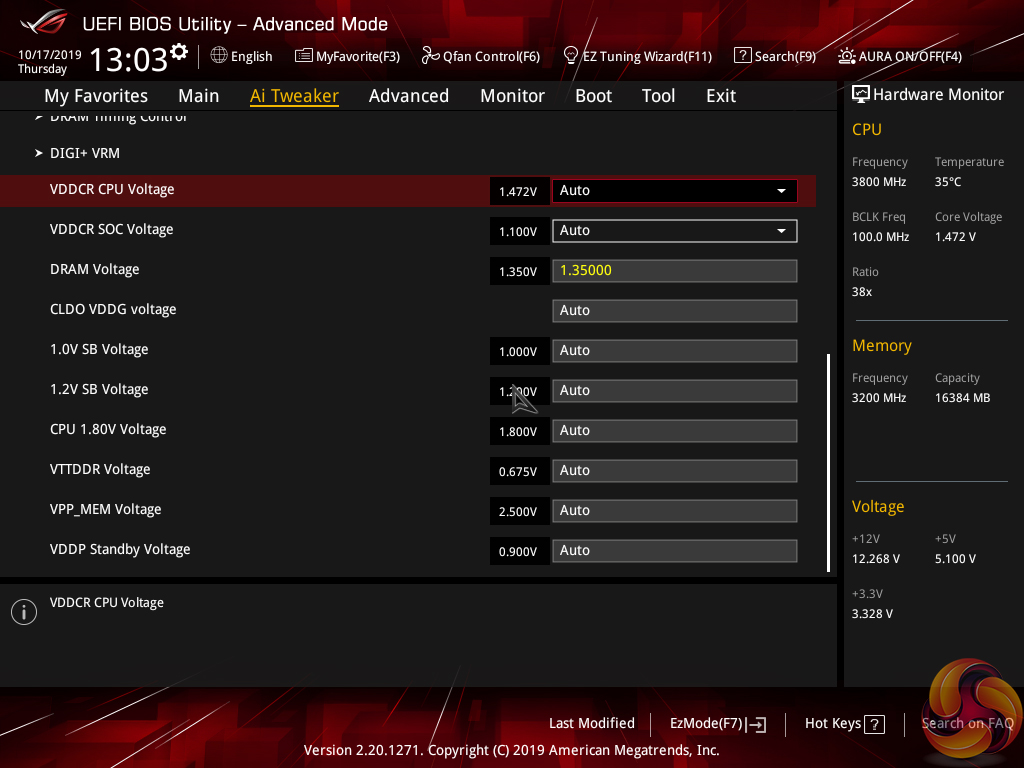Expand the DIGI+ VRM submenu
The image size is (1024, 768).
tap(85, 153)
